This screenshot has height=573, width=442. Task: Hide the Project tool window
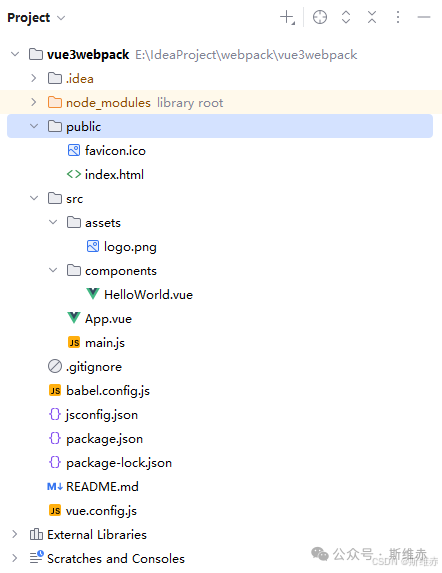(x=424, y=17)
